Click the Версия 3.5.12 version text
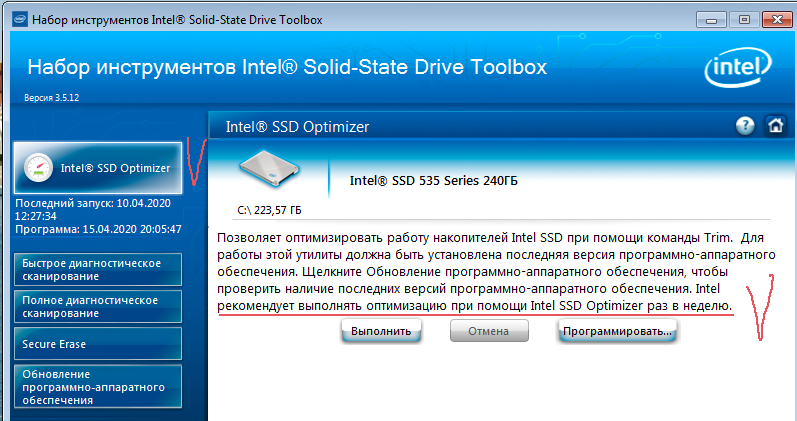The height and width of the screenshot is (421, 797). [x=53, y=98]
